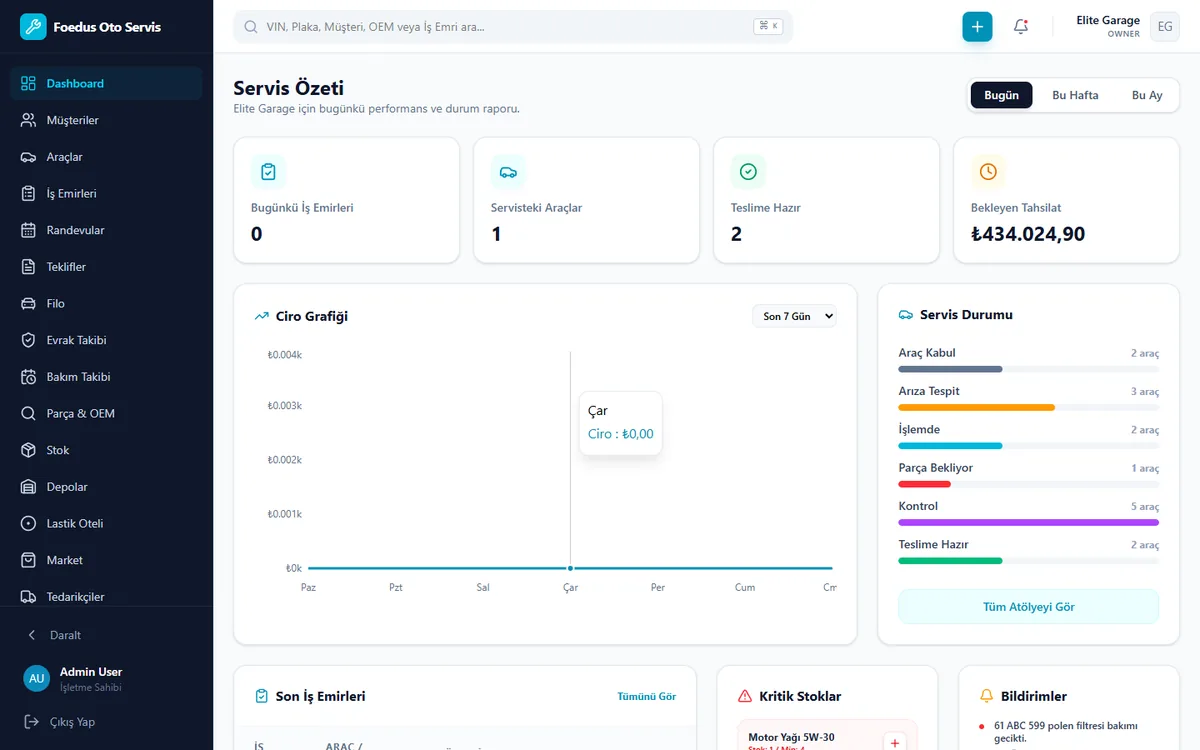Open the Stok menu item
The width and height of the screenshot is (1200, 750).
106,450
